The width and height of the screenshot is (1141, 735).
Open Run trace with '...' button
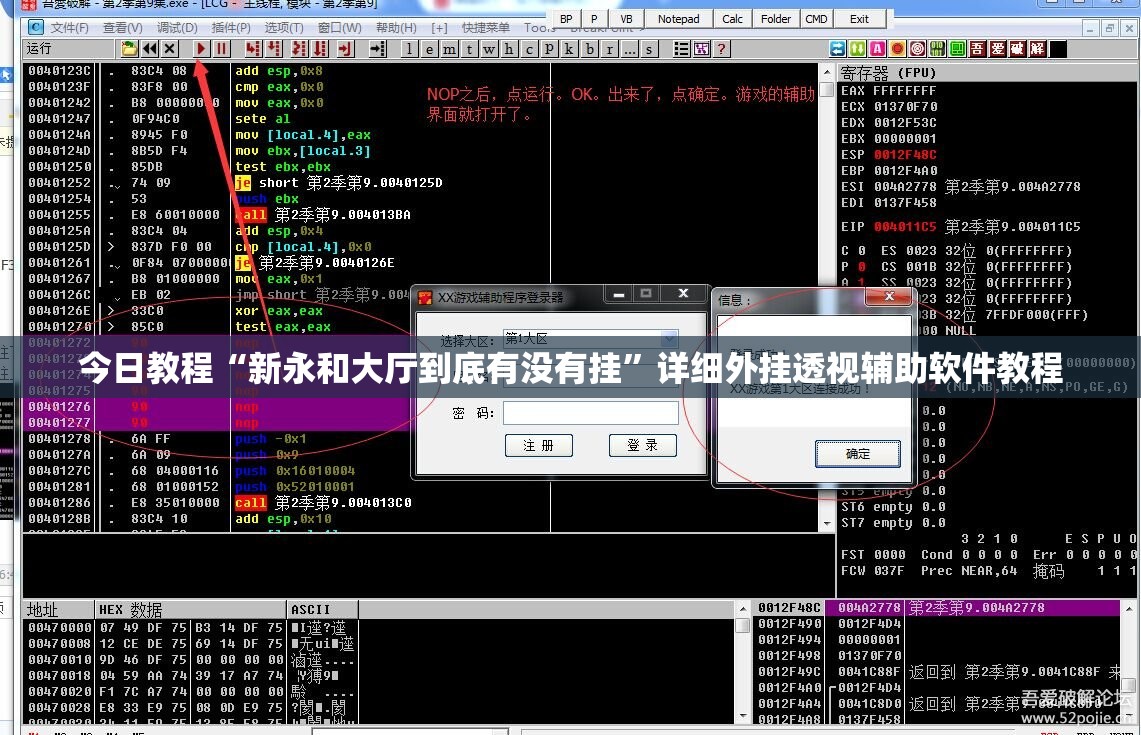click(x=629, y=49)
